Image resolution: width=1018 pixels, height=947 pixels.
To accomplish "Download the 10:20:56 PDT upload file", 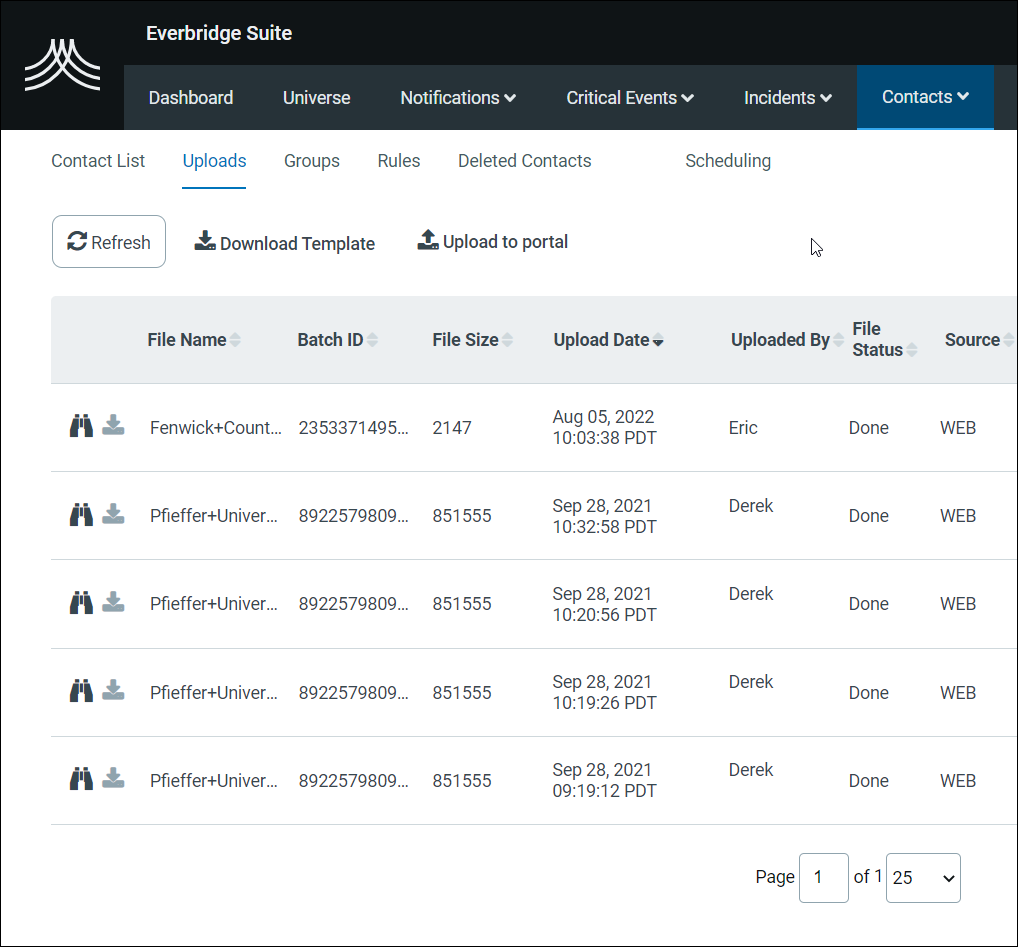I will pos(114,603).
